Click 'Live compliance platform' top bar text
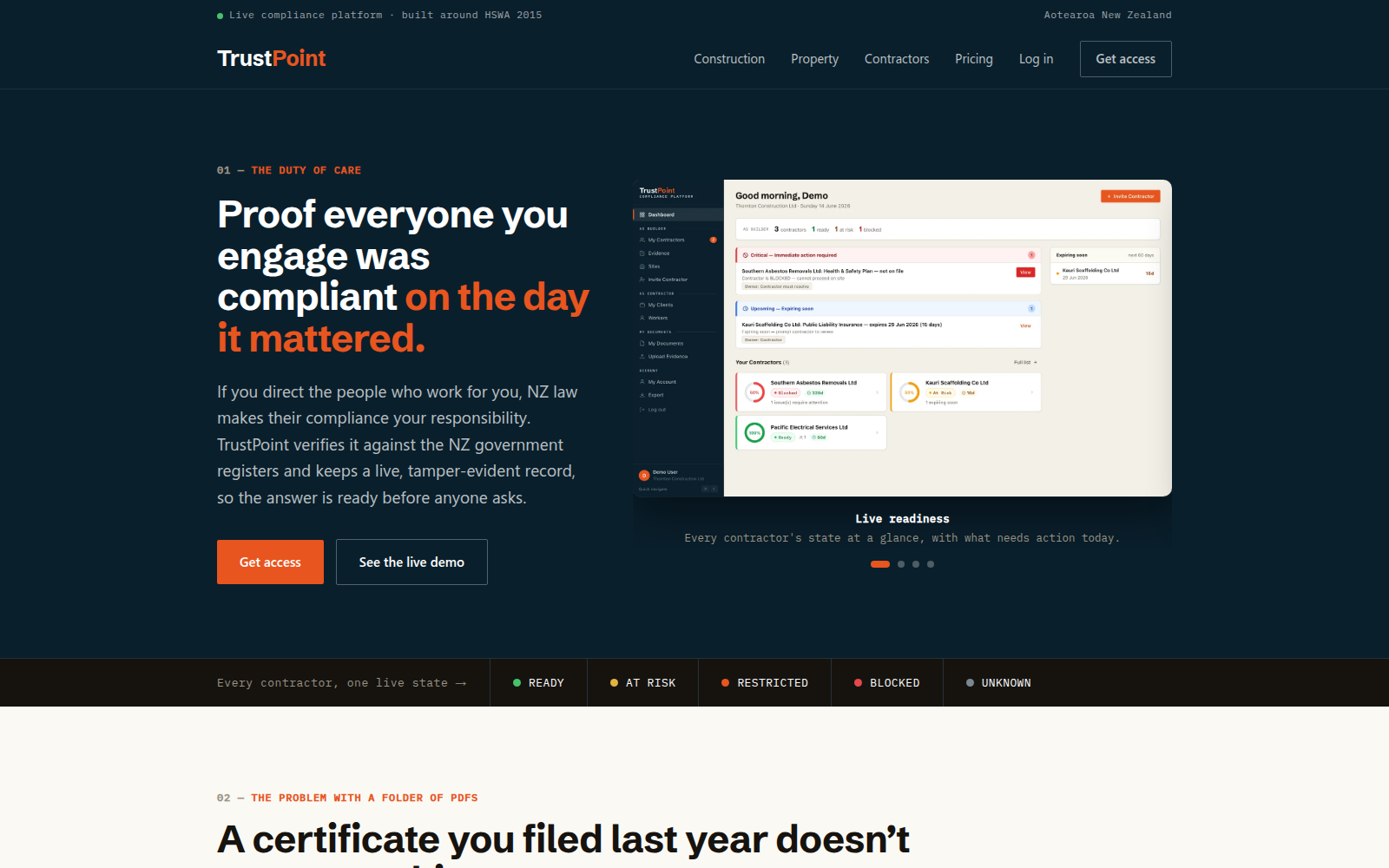 click(306, 15)
